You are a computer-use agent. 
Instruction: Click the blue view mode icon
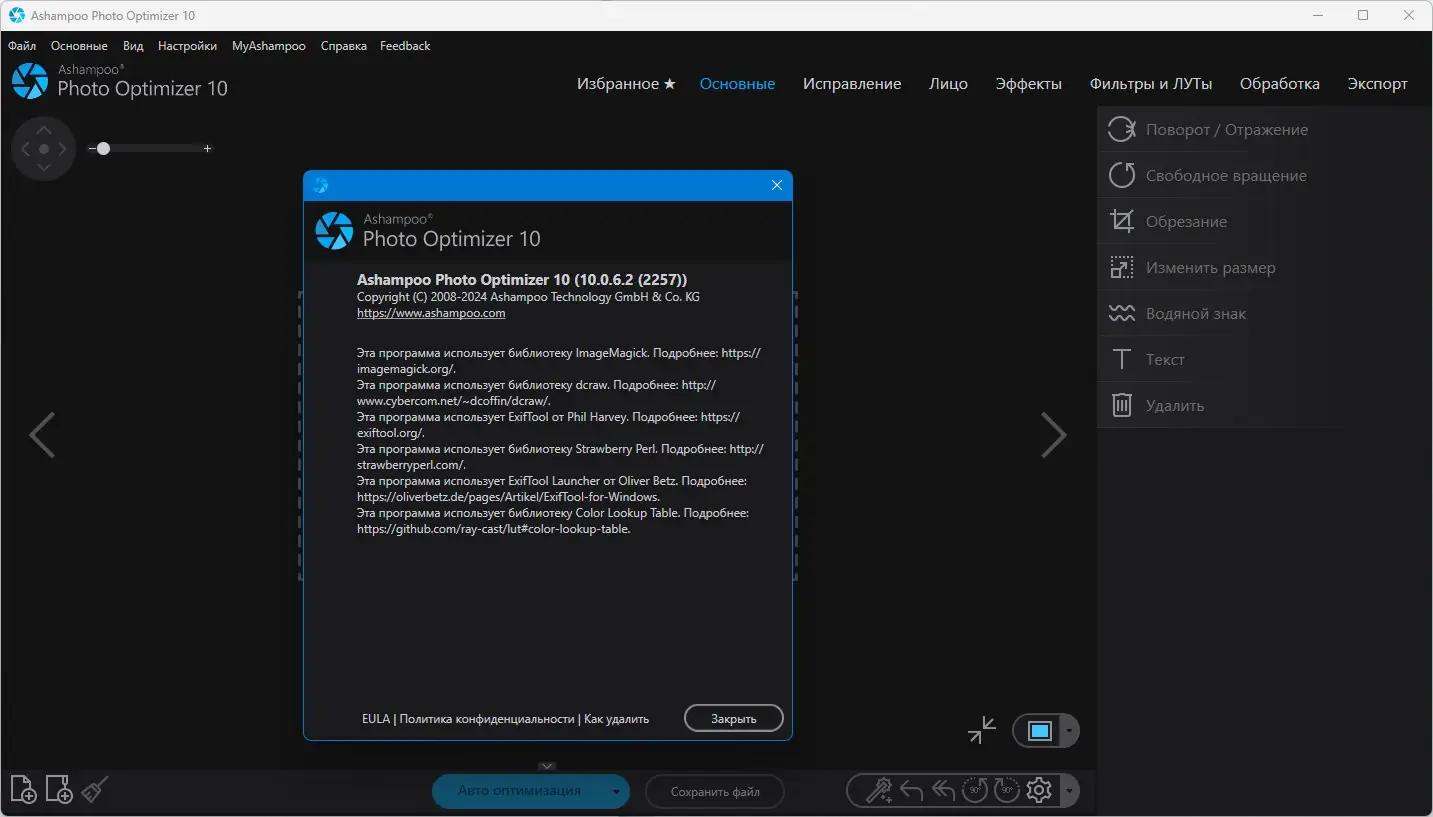[1040, 731]
